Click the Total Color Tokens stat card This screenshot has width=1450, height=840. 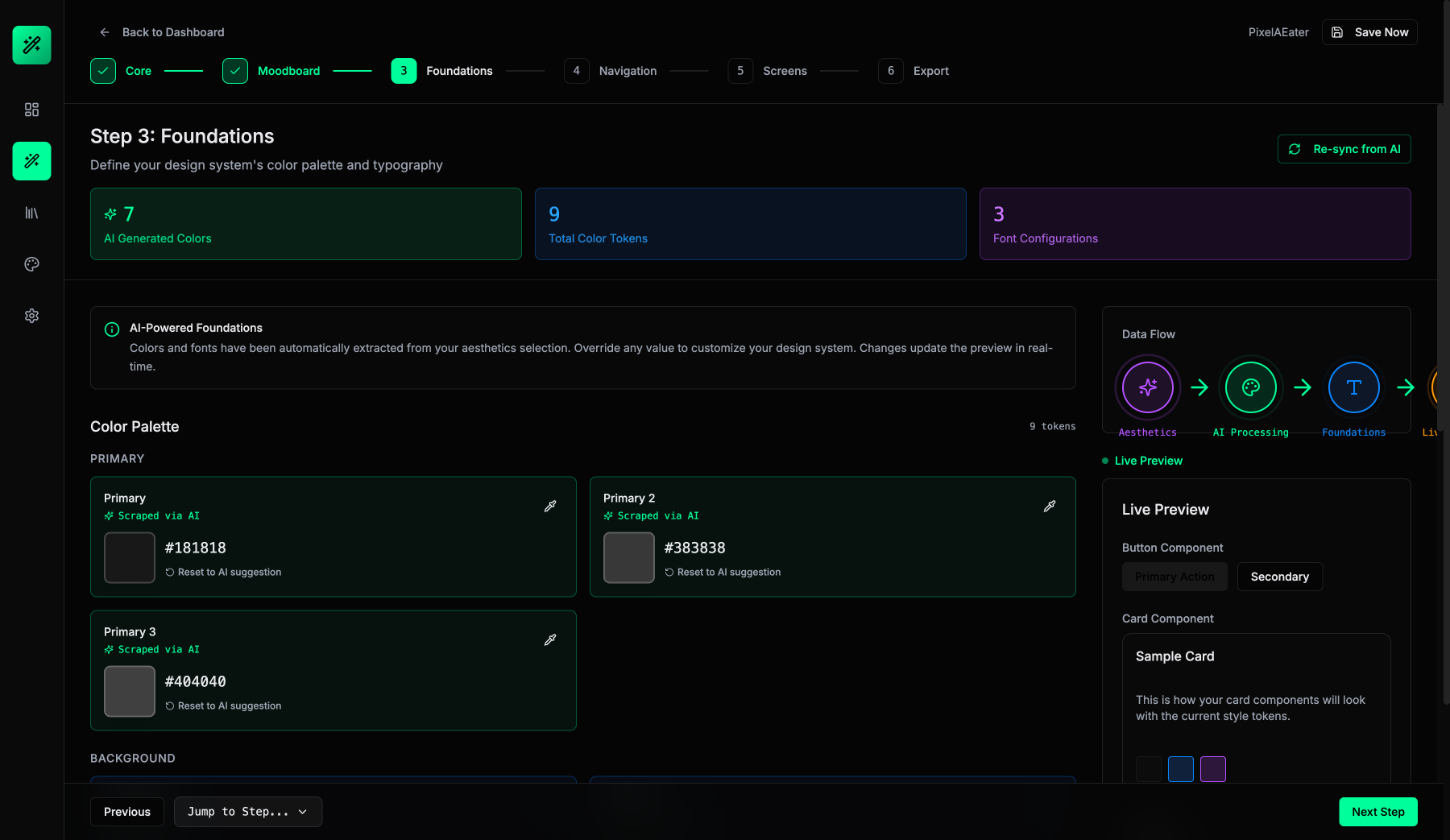coord(751,224)
